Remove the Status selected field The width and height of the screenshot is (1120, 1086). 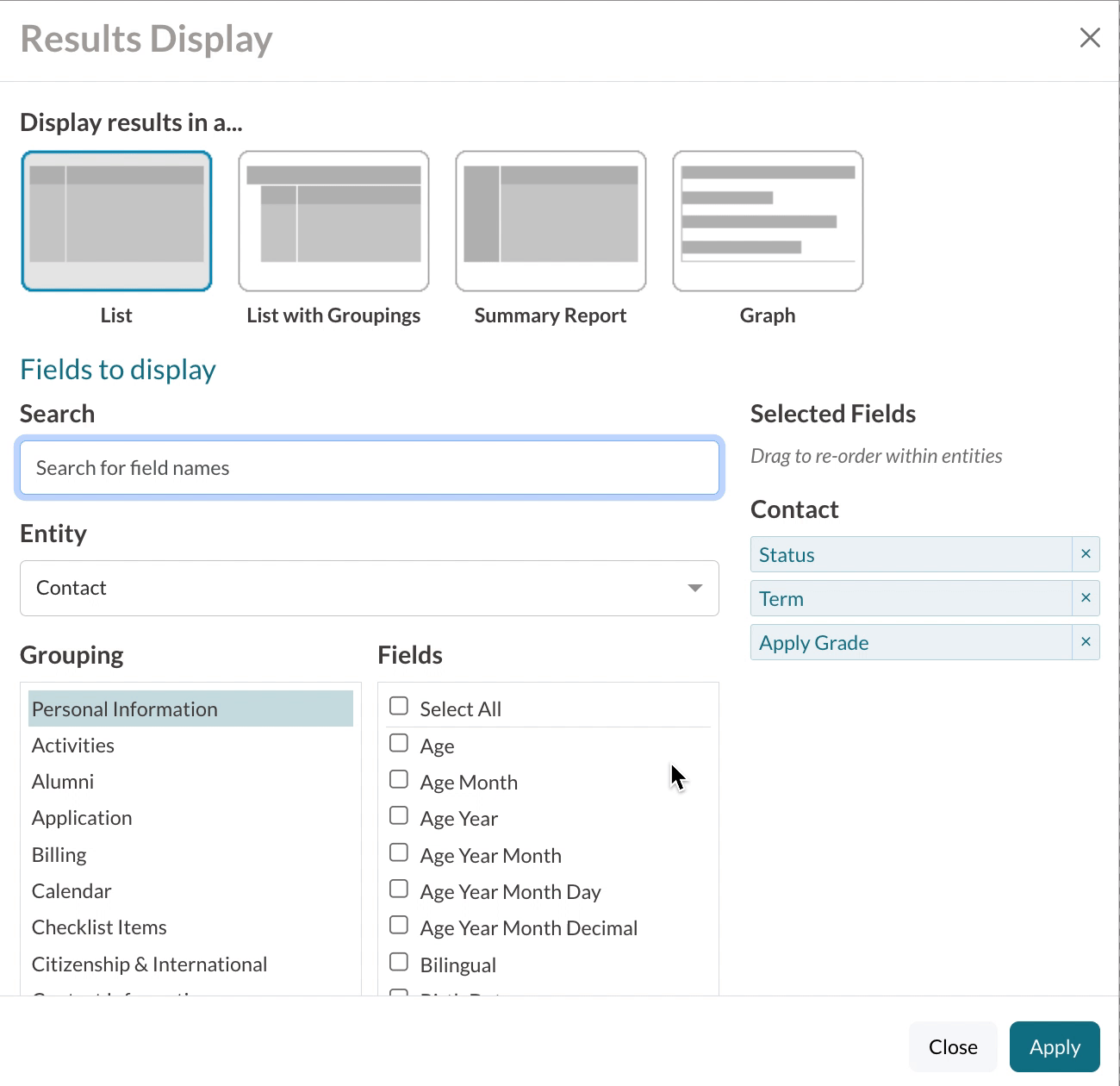1086,554
